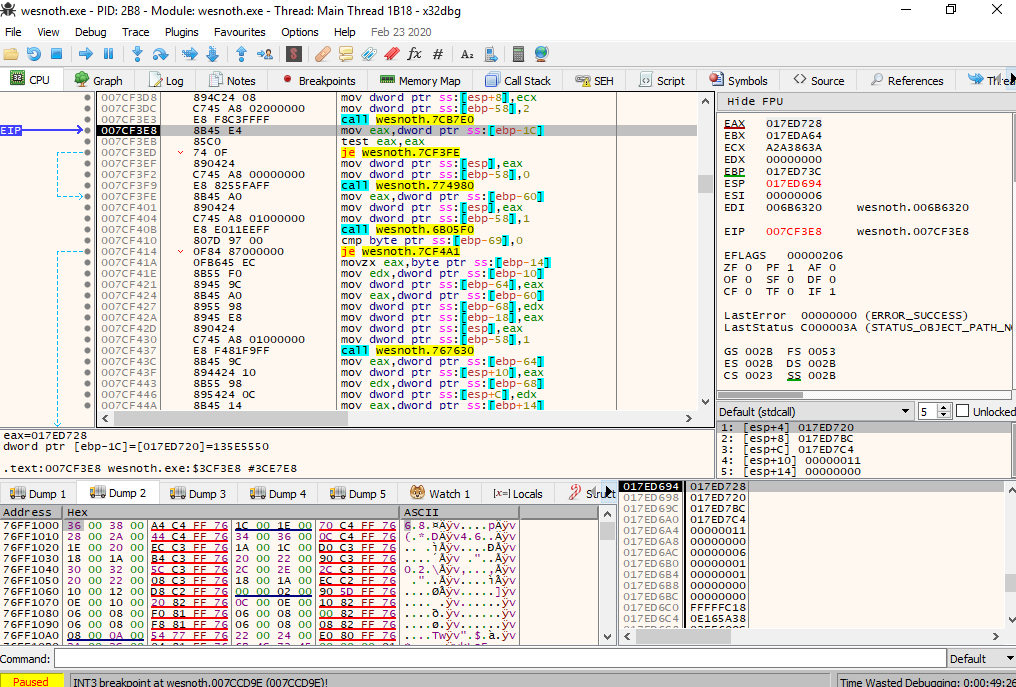Viewport: 1016px width, 687px height.
Task: Click the Step Into icon
Action: pos(137,54)
